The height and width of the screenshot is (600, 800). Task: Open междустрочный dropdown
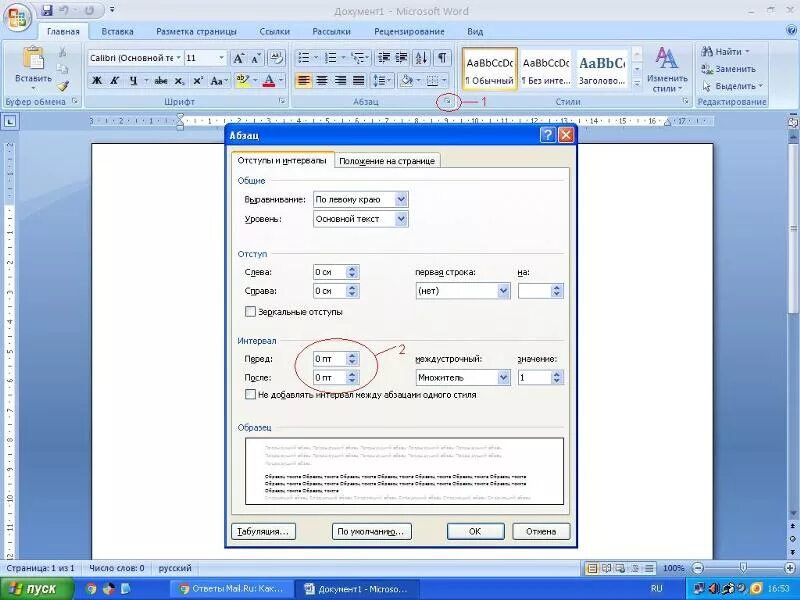coord(503,378)
